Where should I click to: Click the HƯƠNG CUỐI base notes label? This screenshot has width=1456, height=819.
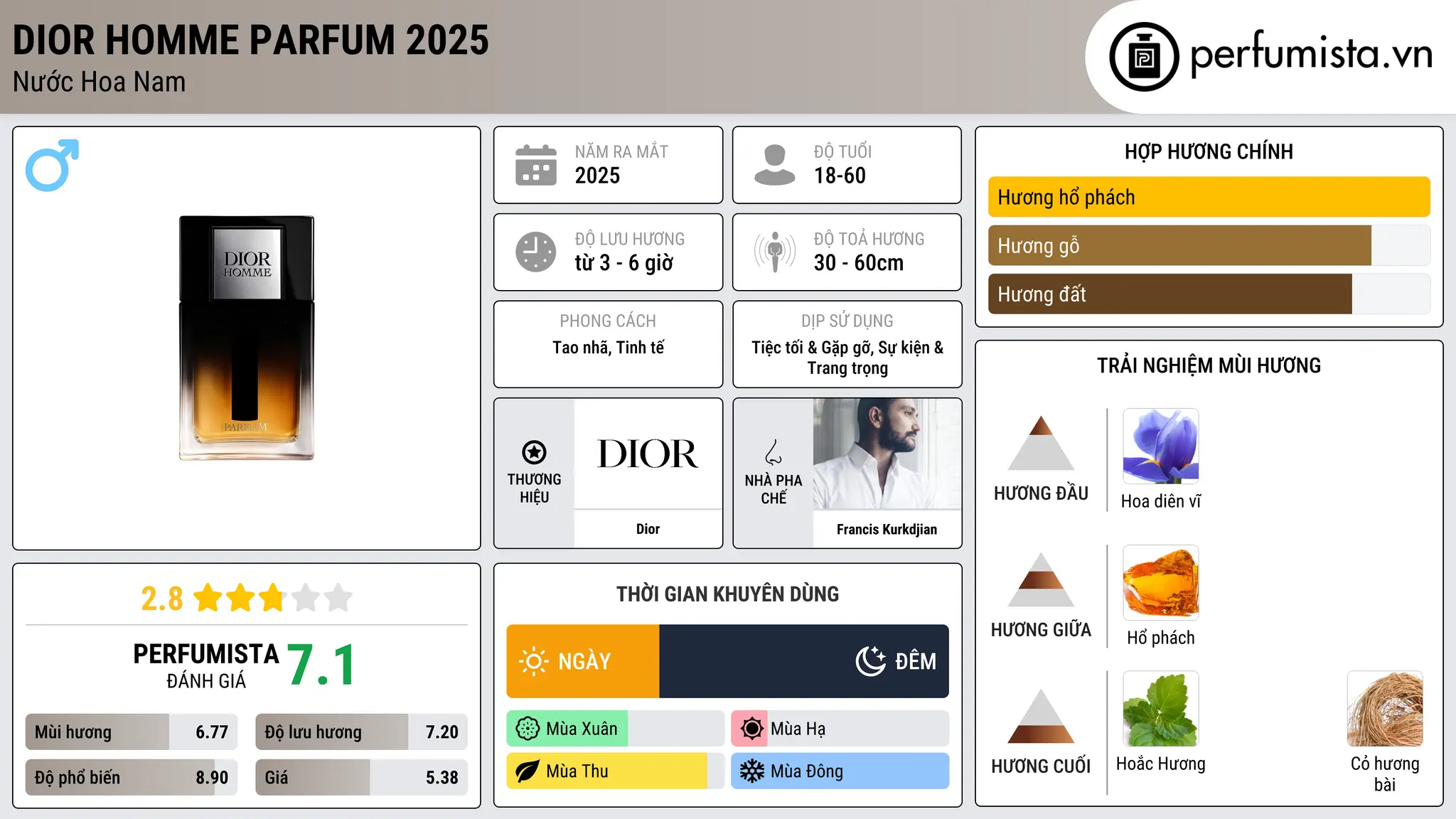point(1041,766)
